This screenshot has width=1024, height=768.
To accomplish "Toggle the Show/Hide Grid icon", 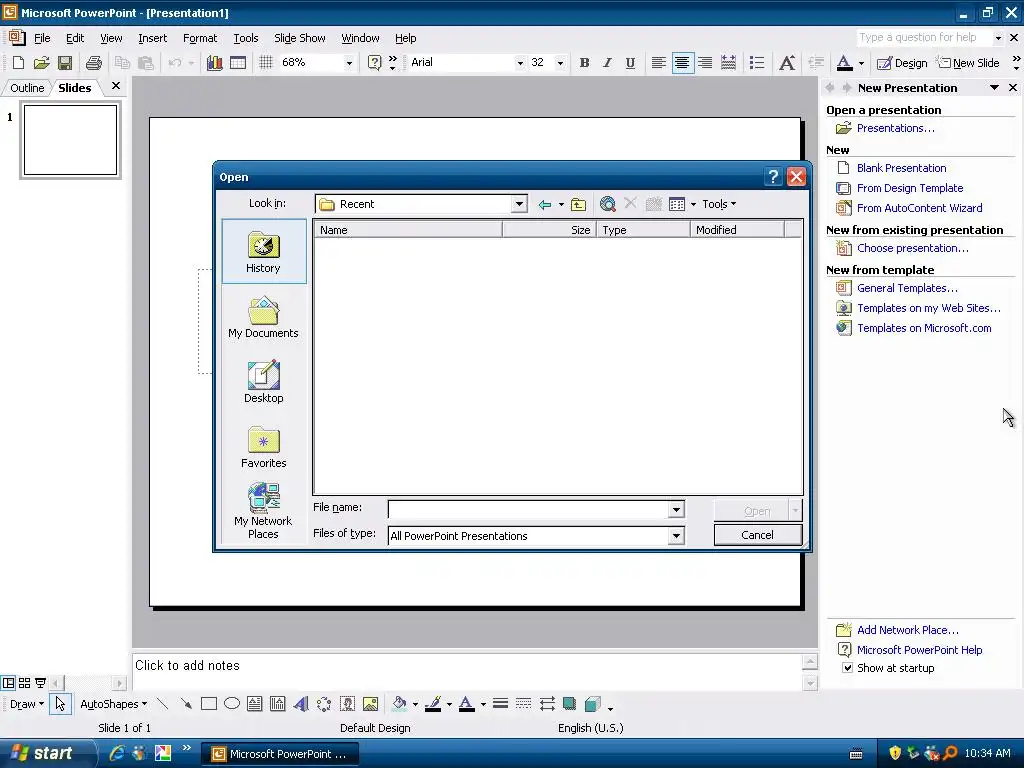I will [x=265, y=63].
